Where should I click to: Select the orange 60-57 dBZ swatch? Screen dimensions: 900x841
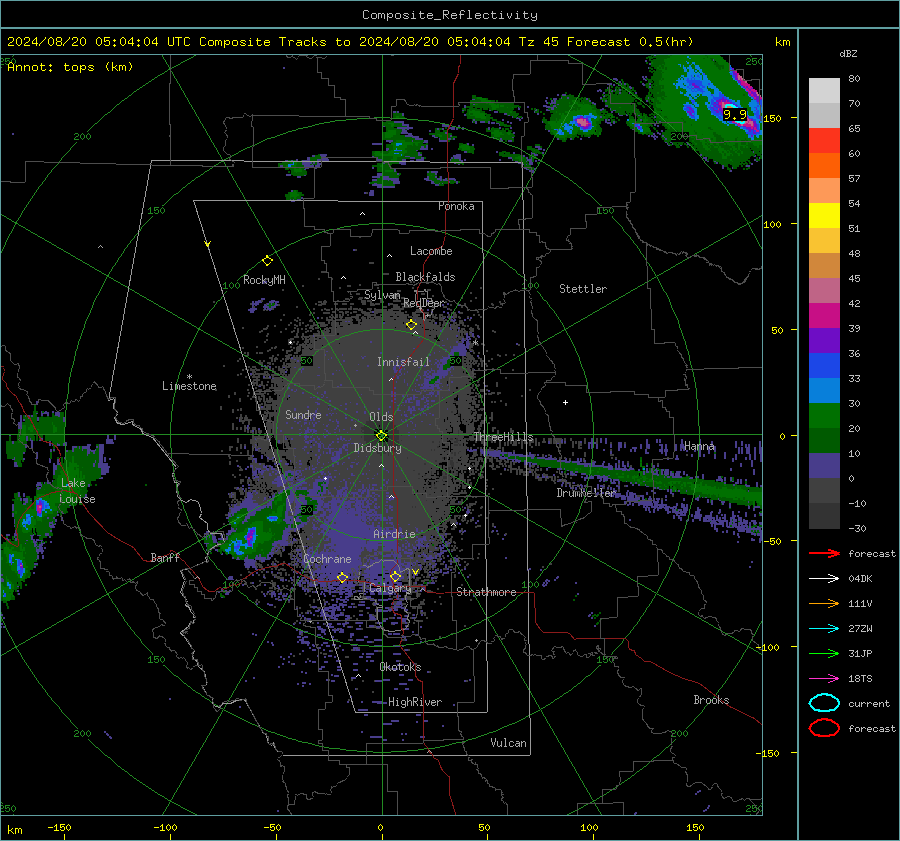[824, 166]
